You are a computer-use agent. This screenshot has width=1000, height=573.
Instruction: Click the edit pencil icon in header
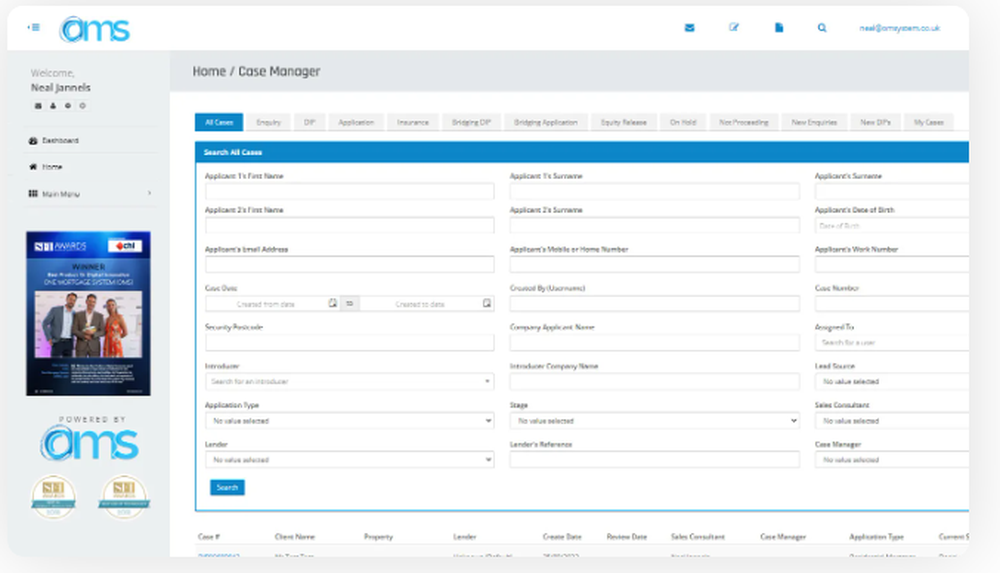(x=733, y=27)
